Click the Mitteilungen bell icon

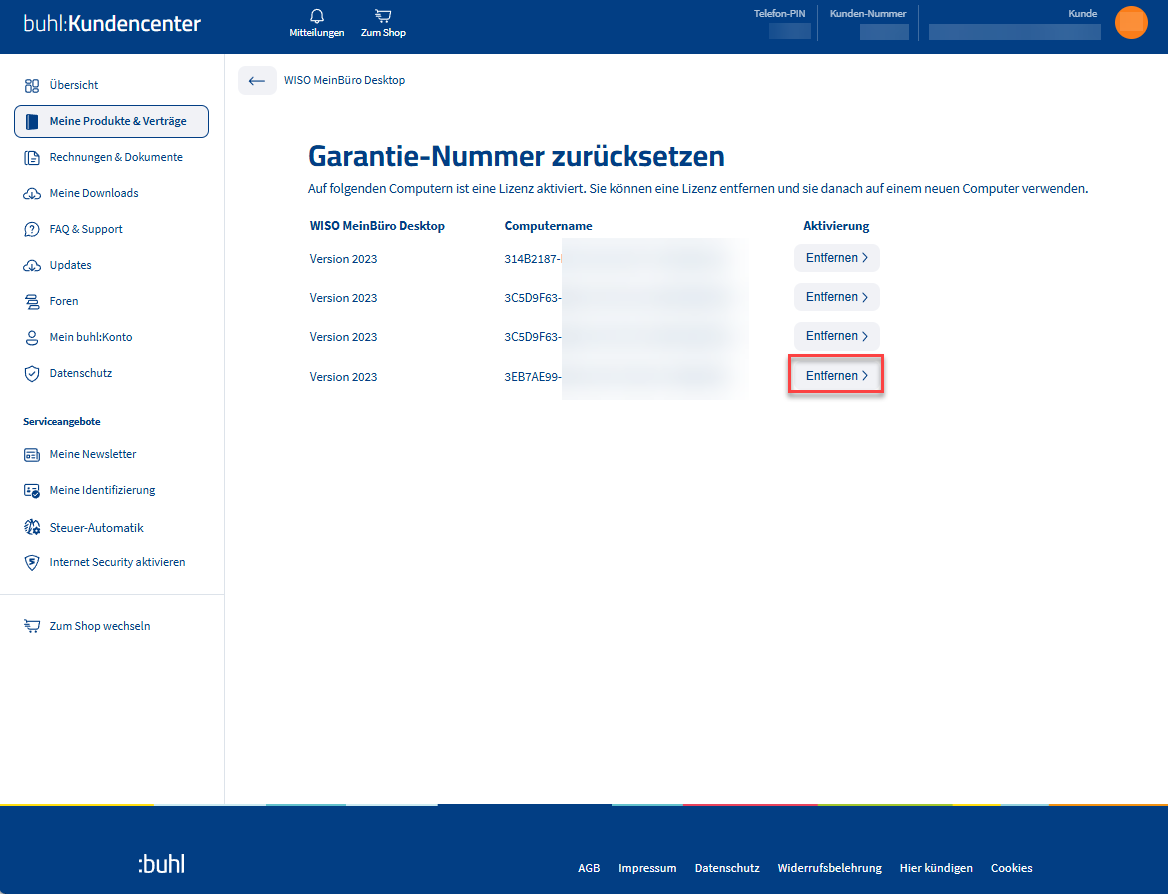[317, 16]
